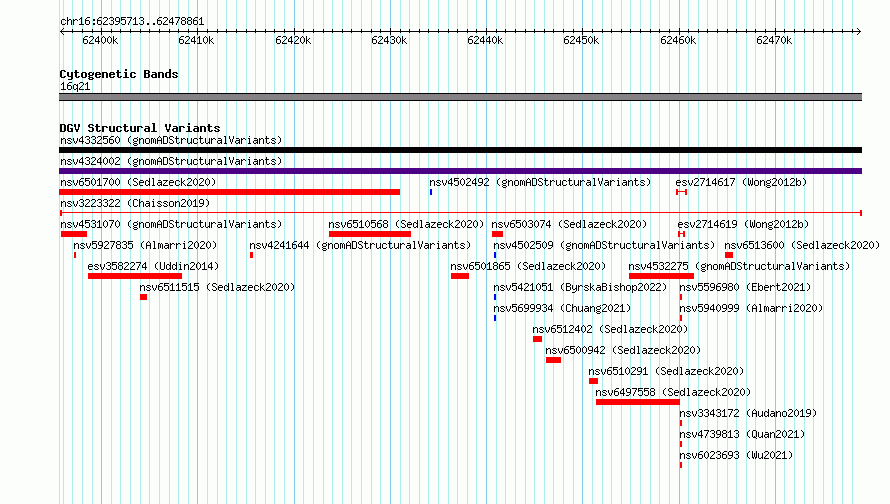Open nsv3343172 Audano2019 label

(748, 413)
